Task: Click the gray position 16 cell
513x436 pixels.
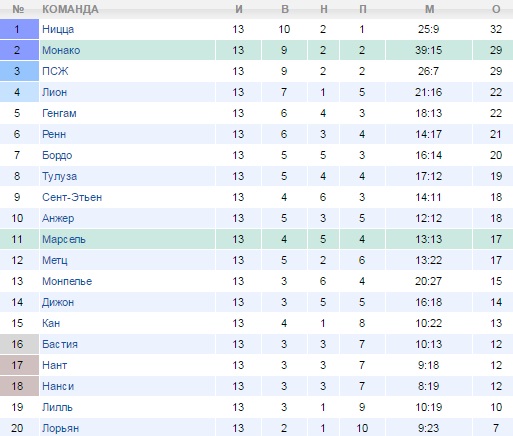Action: click(19, 344)
